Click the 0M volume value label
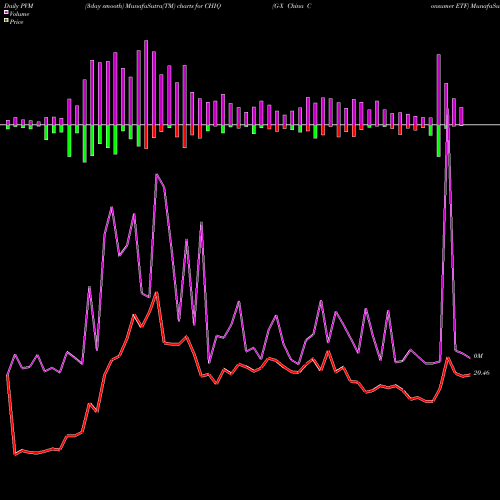The image size is (500, 500). (478, 356)
